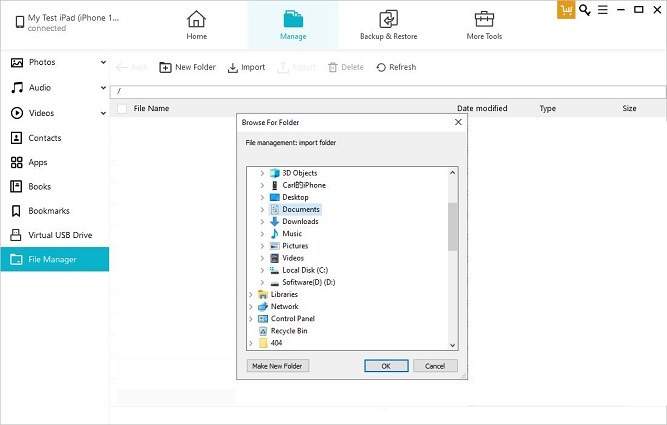
Task: Select the Downloads folder
Action: [300, 222]
